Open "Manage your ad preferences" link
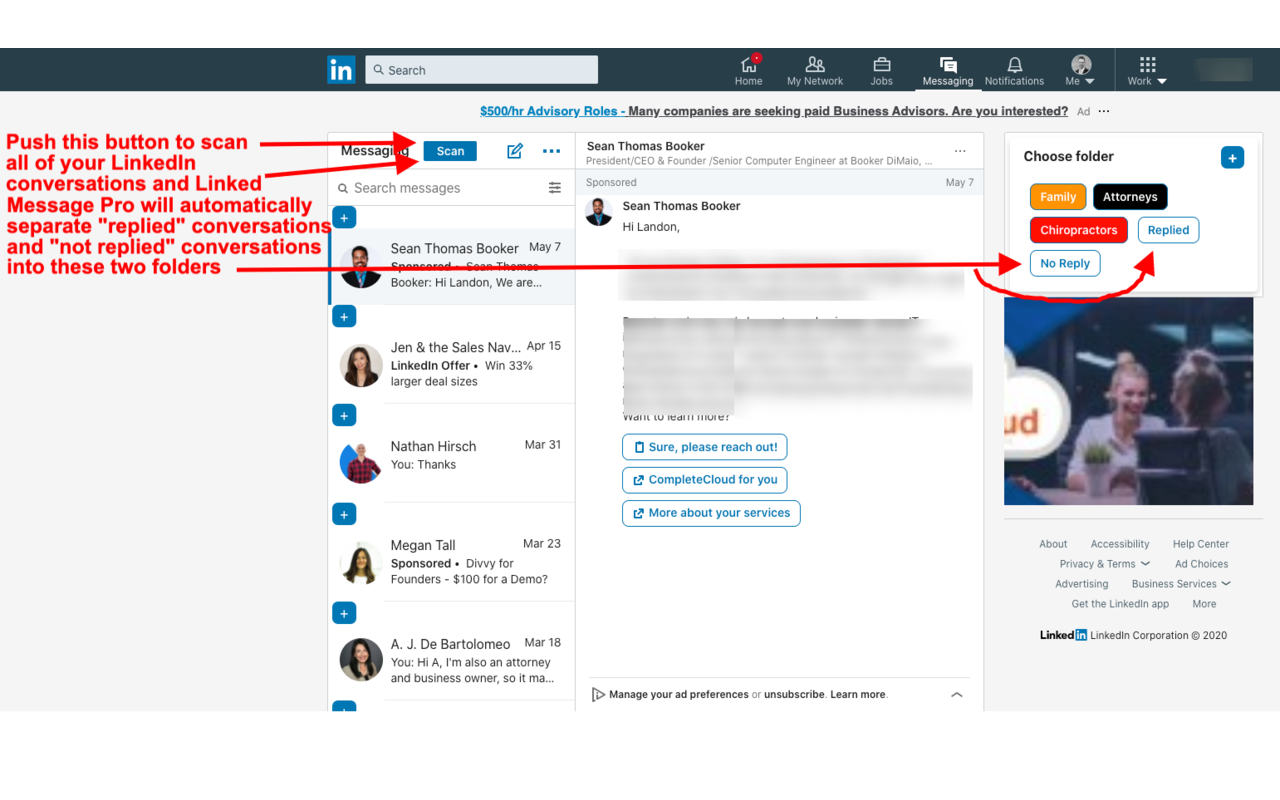This screenshot has width=1280, height=800. pyautogui.click(x=679, y=694)
